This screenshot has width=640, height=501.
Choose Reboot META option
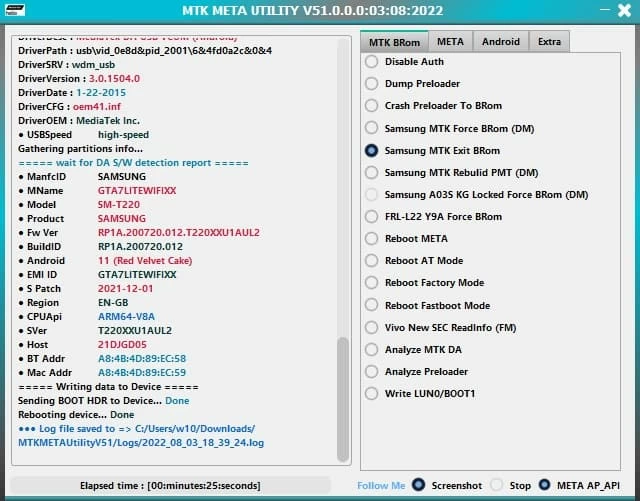pyautogui.click(x=372, y=239)
